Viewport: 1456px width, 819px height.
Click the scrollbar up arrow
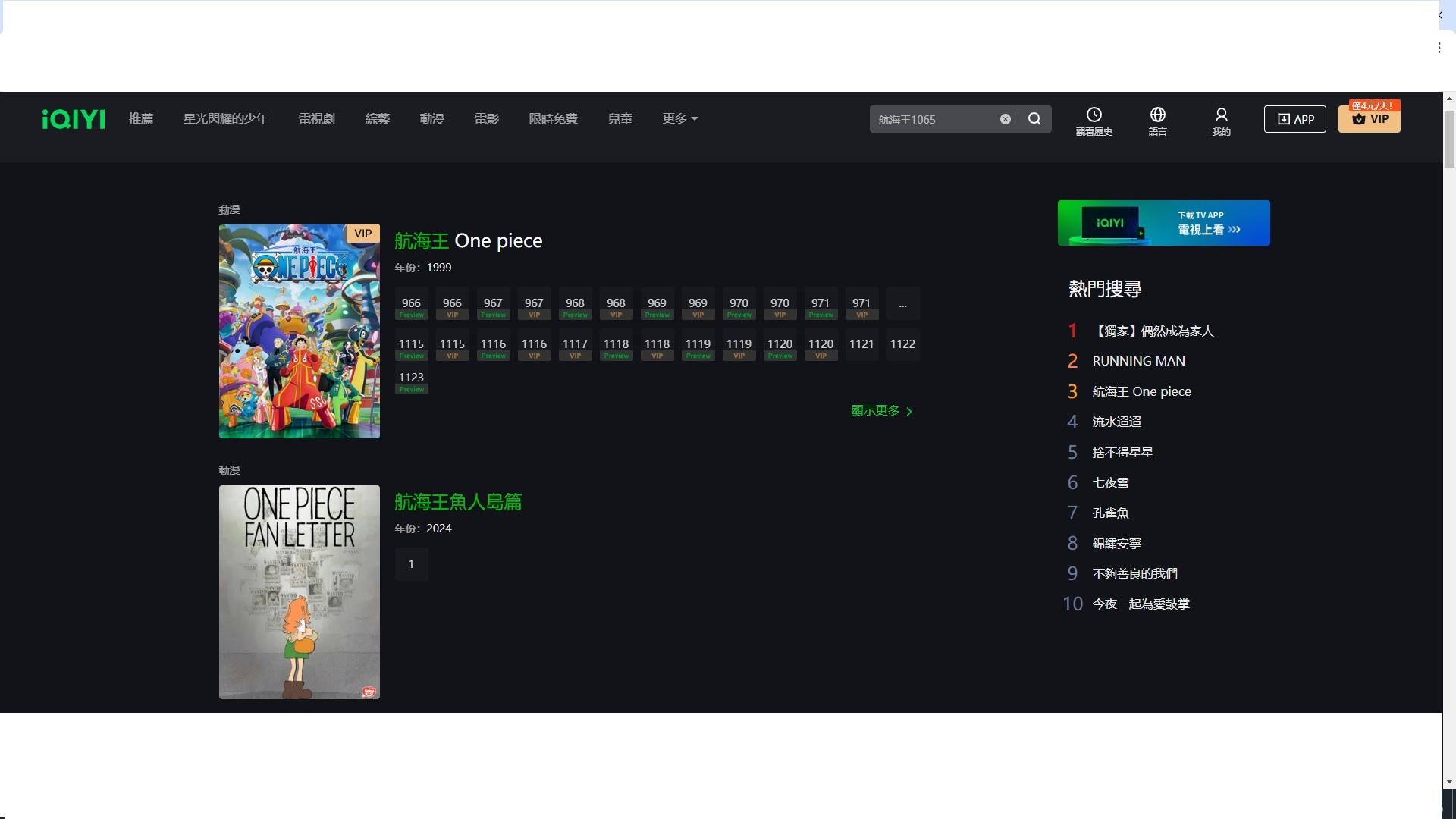pyautogui.click(x=1449, y=99)
